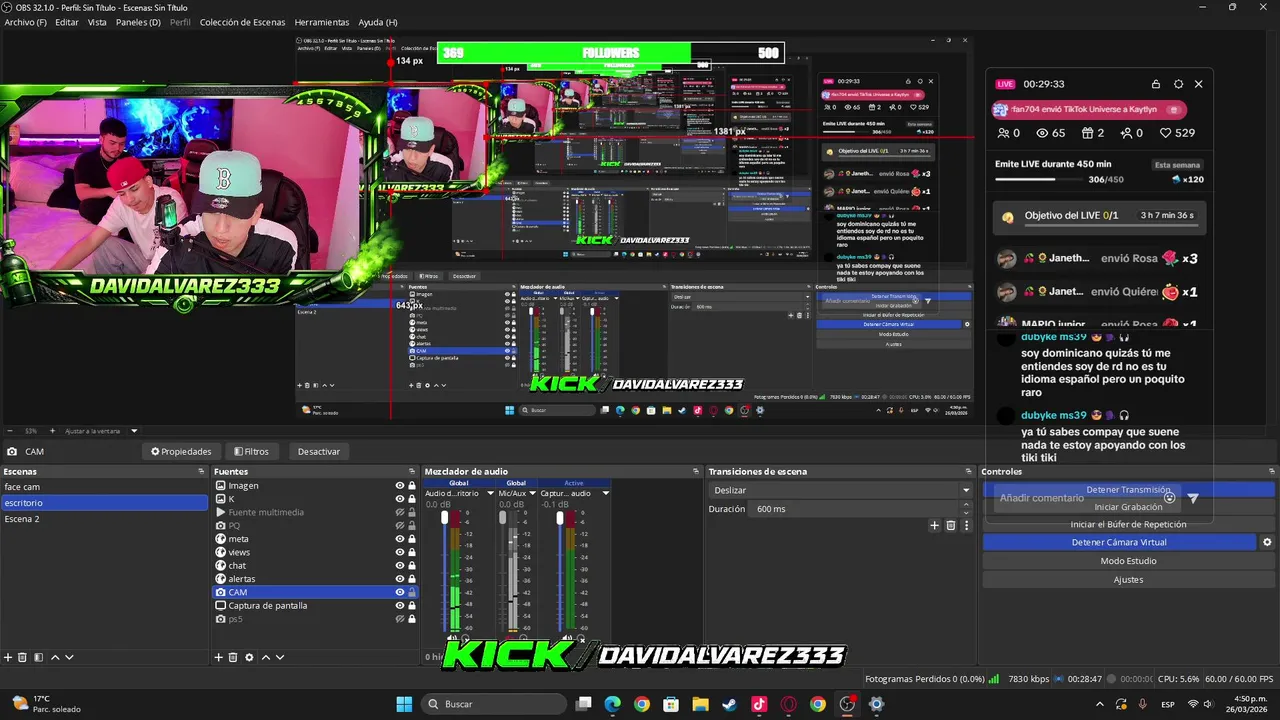Open scene filters icon in Escenas toolbar
The width and height of the screenshot is (1280, 720).
tap(38, 657)
